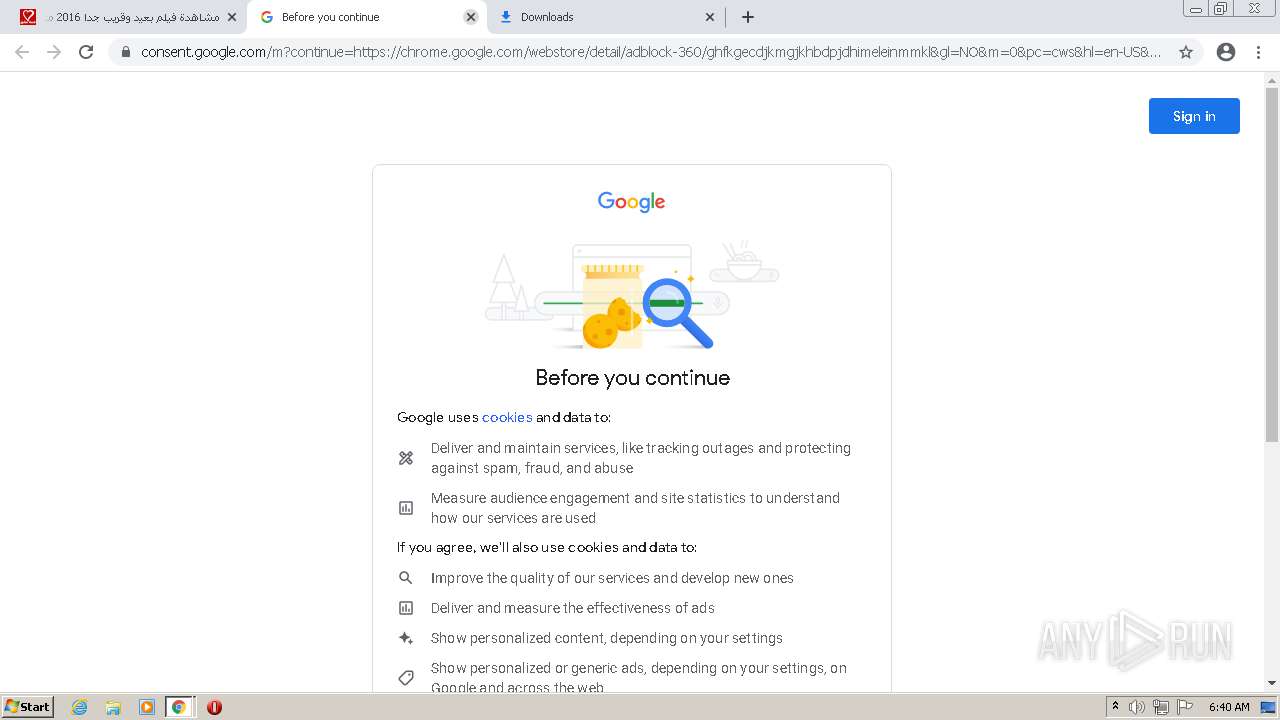The height and width of the screenshot is (720, 1280).
Task: Click the wrench icon beside Deliver and maintain
Action: point(406,458)
